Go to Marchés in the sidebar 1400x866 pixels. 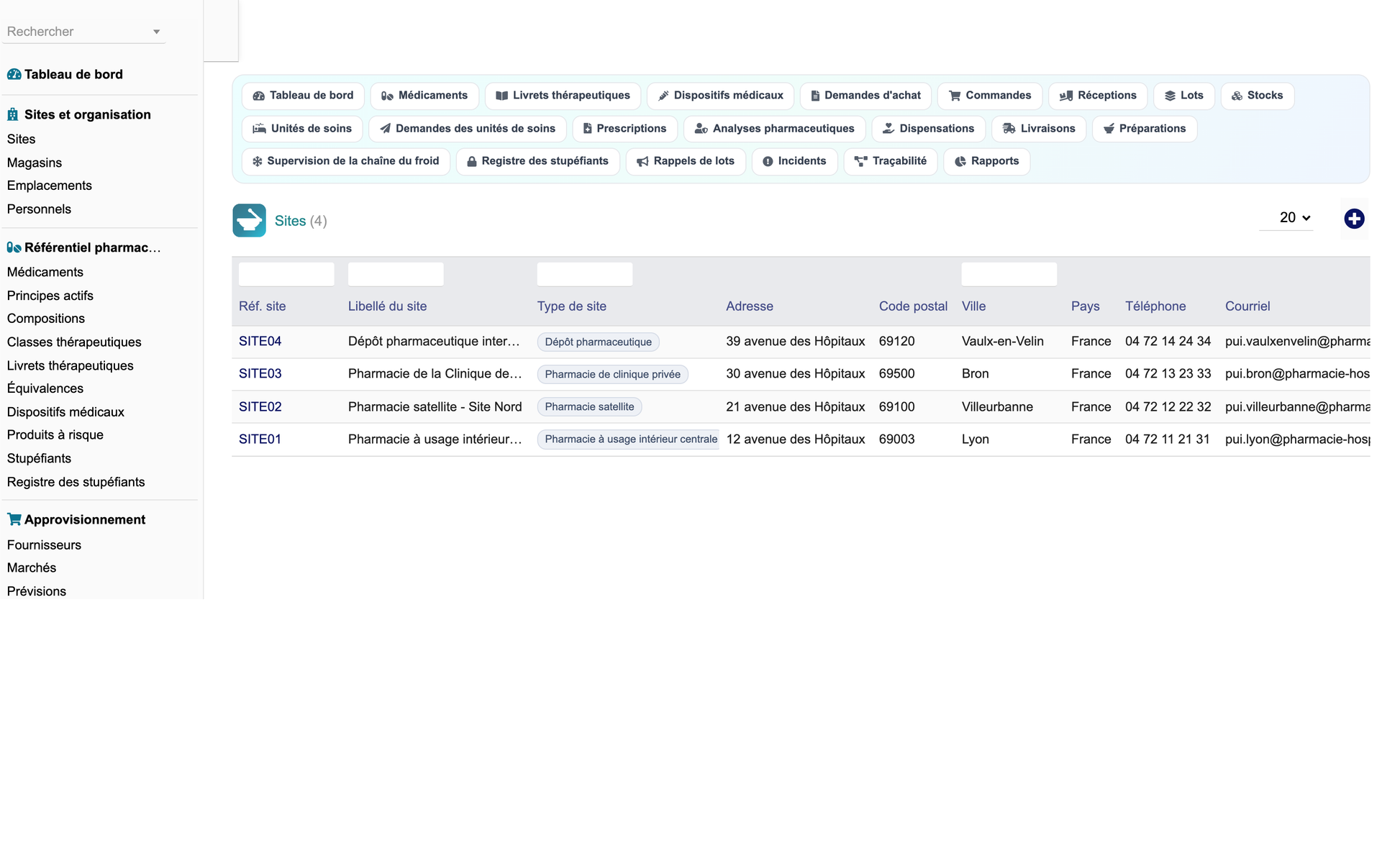point(32,568)
